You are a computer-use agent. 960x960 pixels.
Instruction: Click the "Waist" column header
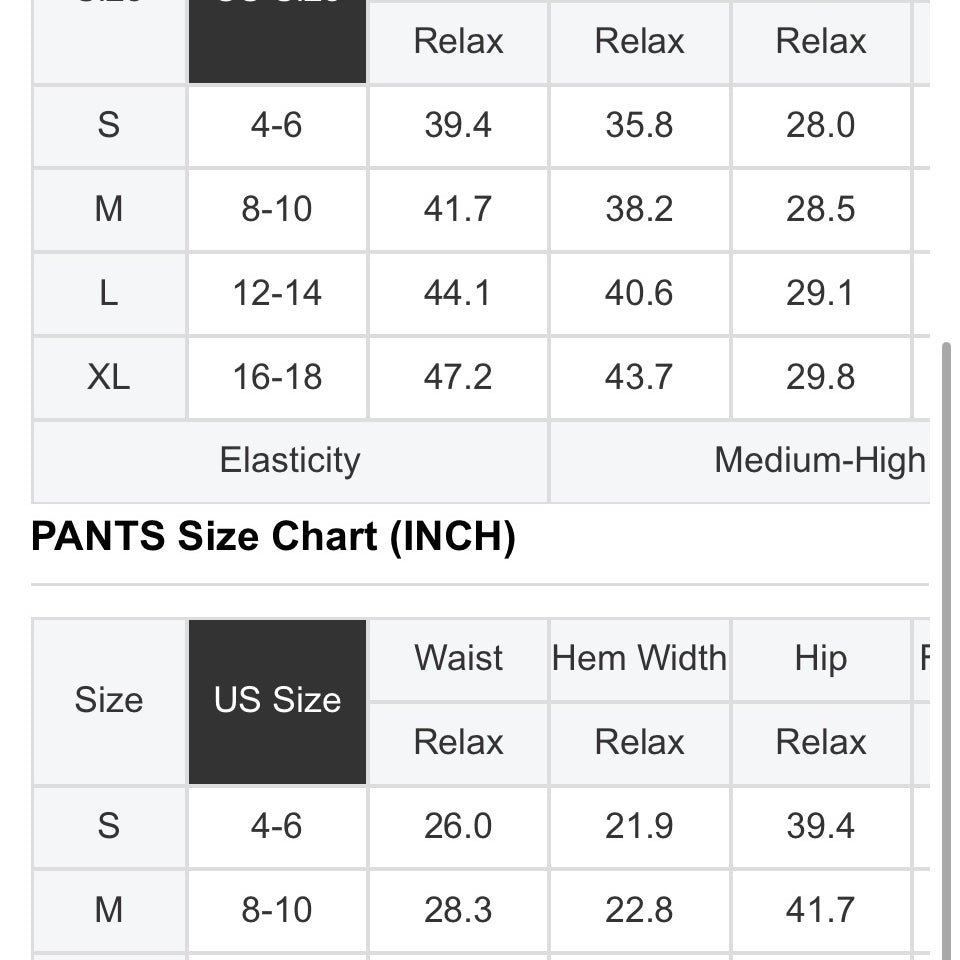458,659
